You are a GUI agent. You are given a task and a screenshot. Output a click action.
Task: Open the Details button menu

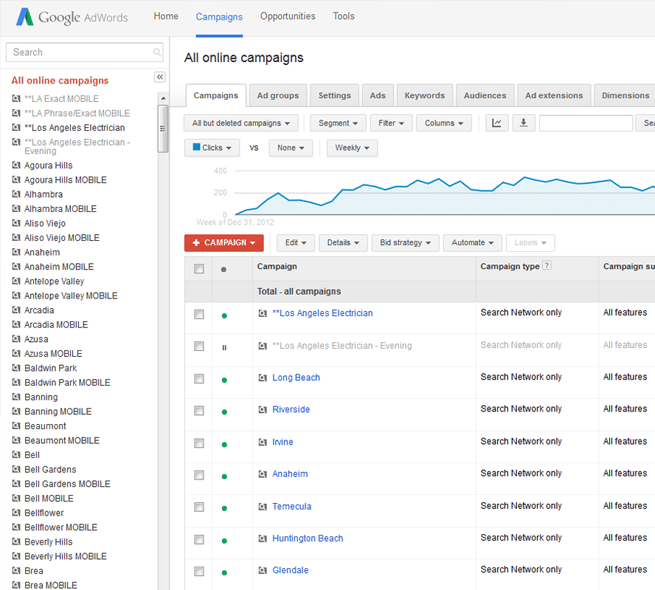point(343,243)
